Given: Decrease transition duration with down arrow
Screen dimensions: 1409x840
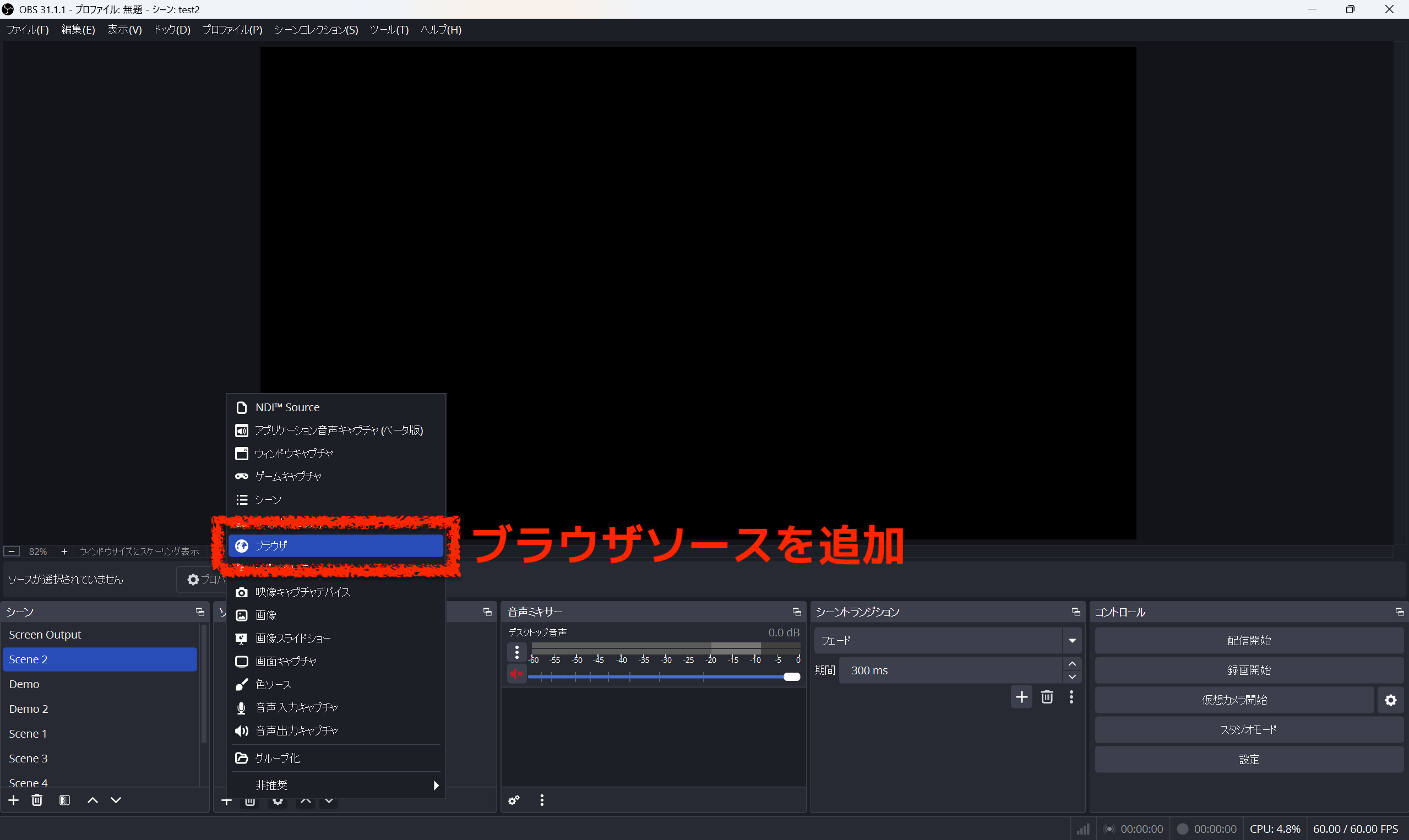Looking at the screenshot, I should coord(1072,677).
